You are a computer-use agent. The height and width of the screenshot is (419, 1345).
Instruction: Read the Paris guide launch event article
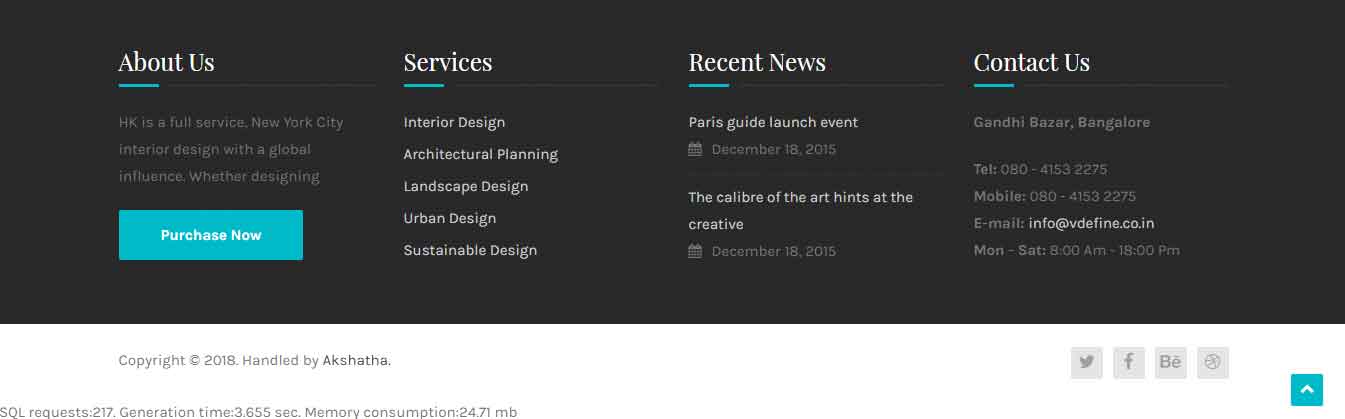coord(773,123)
